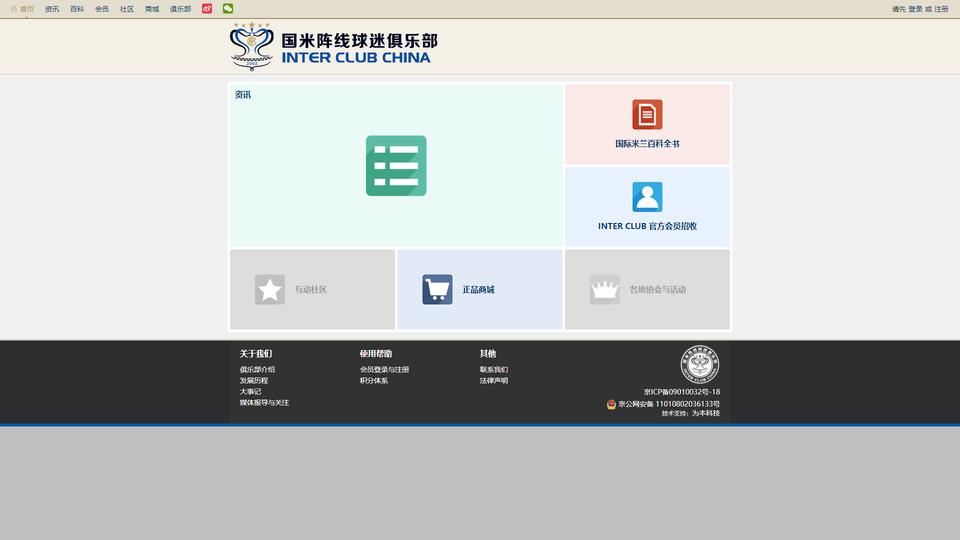Viewport: 960px width, 540px height.
Task: Click the INTER CLUB CHINA banner title
Action: click(x=356, y=58)
